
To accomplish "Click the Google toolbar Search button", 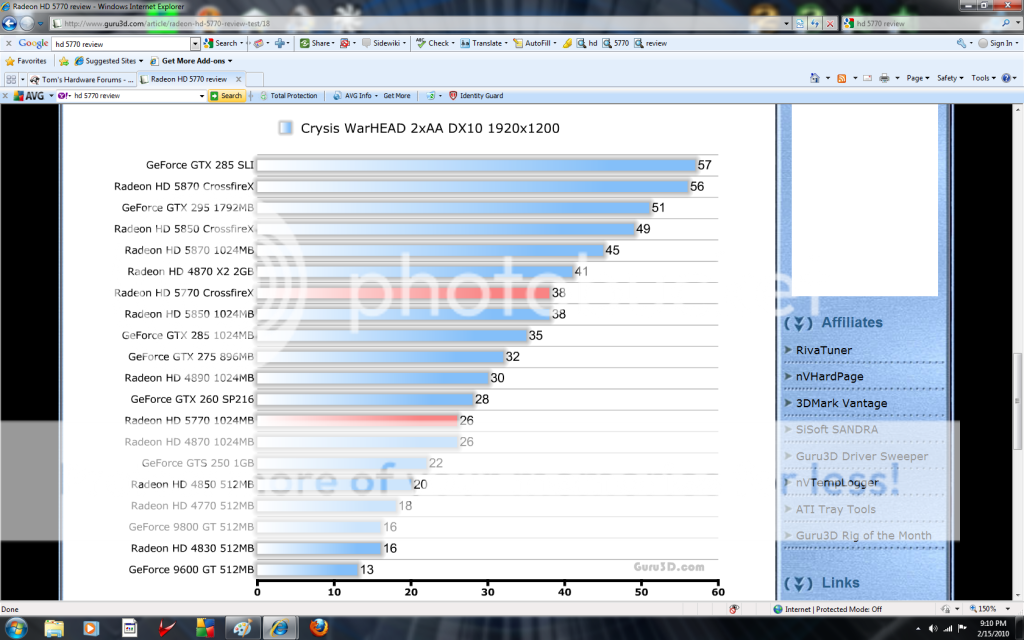I will [222, 43].
